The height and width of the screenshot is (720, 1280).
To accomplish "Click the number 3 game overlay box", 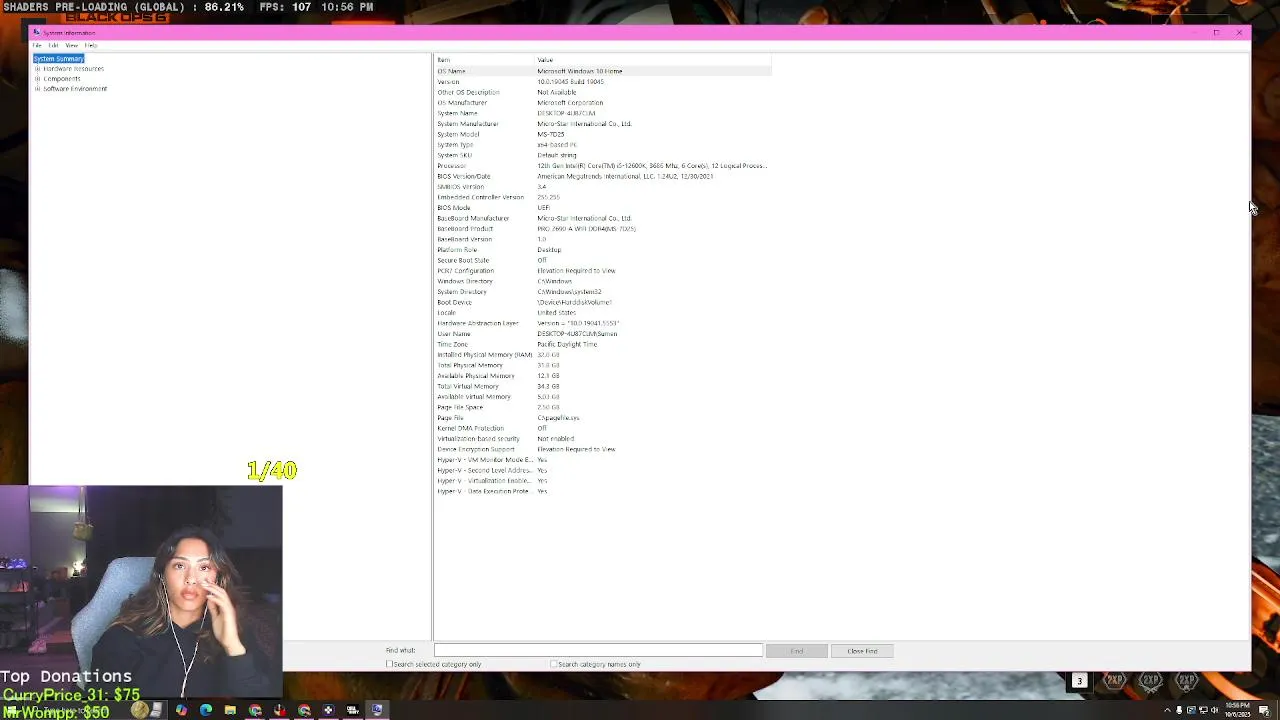I will tap(1079, 681).
